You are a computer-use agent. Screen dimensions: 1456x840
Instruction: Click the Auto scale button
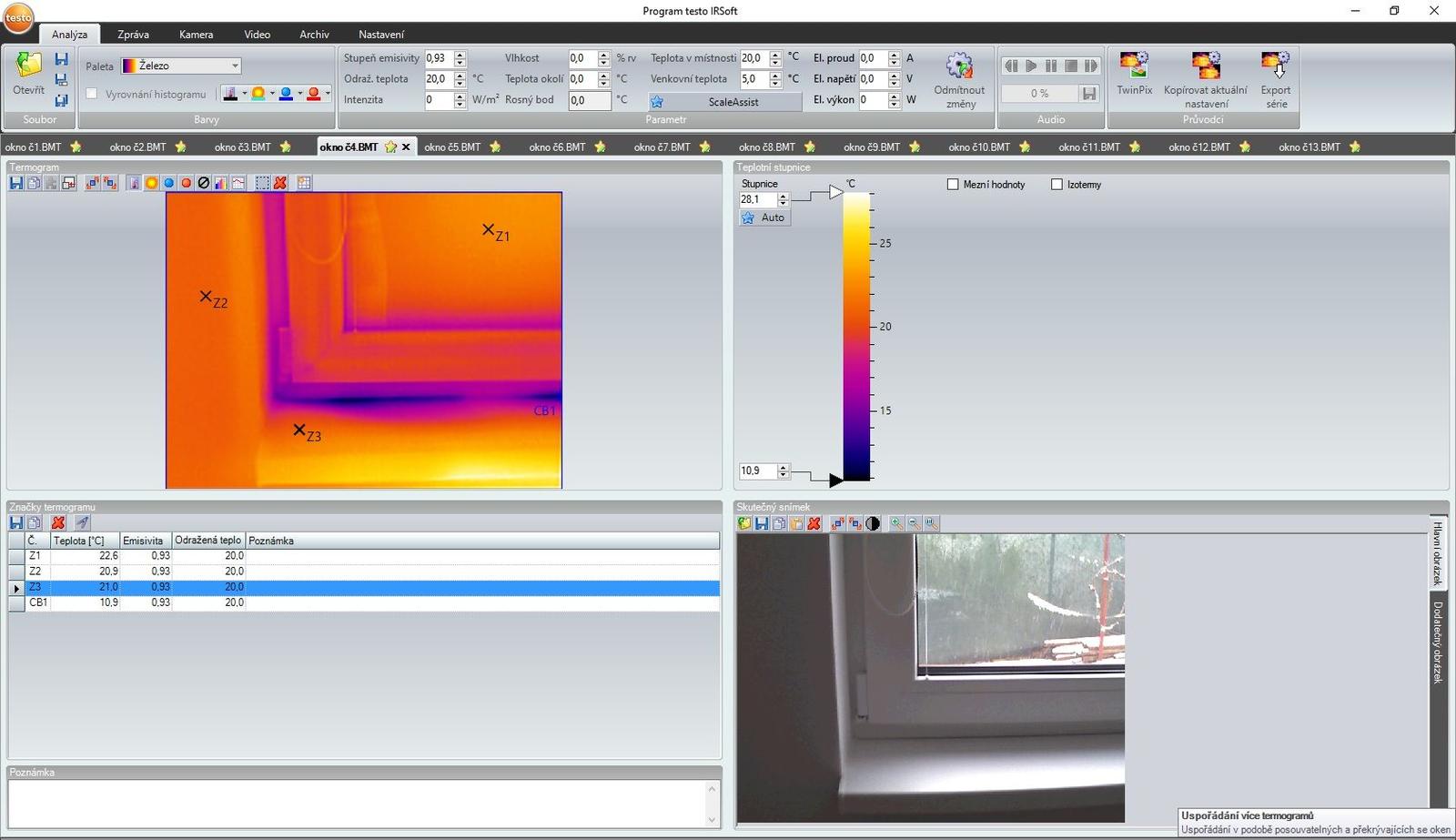pos(764,218)
